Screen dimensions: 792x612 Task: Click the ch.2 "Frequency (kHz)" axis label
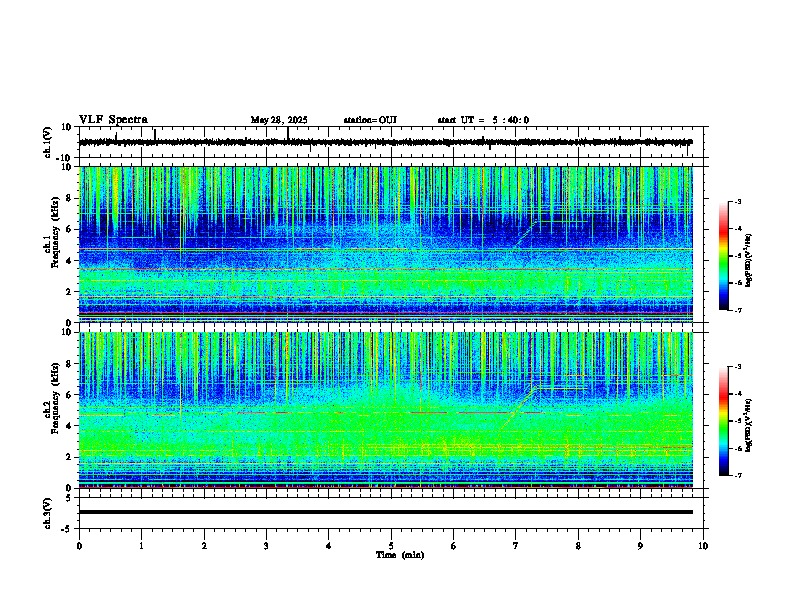tap(55, 398)
